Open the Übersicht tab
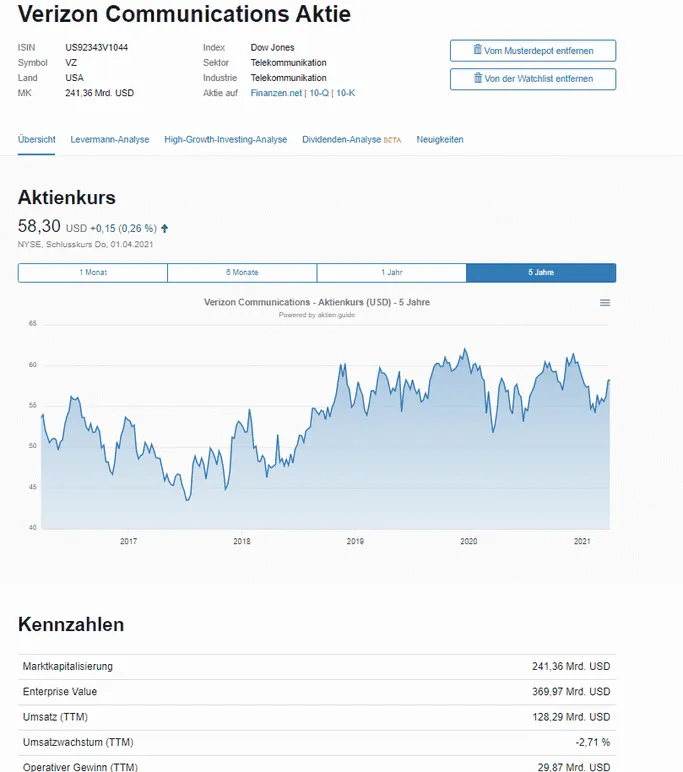This screenshot has height=772, width=683. [x=36, y=140]
